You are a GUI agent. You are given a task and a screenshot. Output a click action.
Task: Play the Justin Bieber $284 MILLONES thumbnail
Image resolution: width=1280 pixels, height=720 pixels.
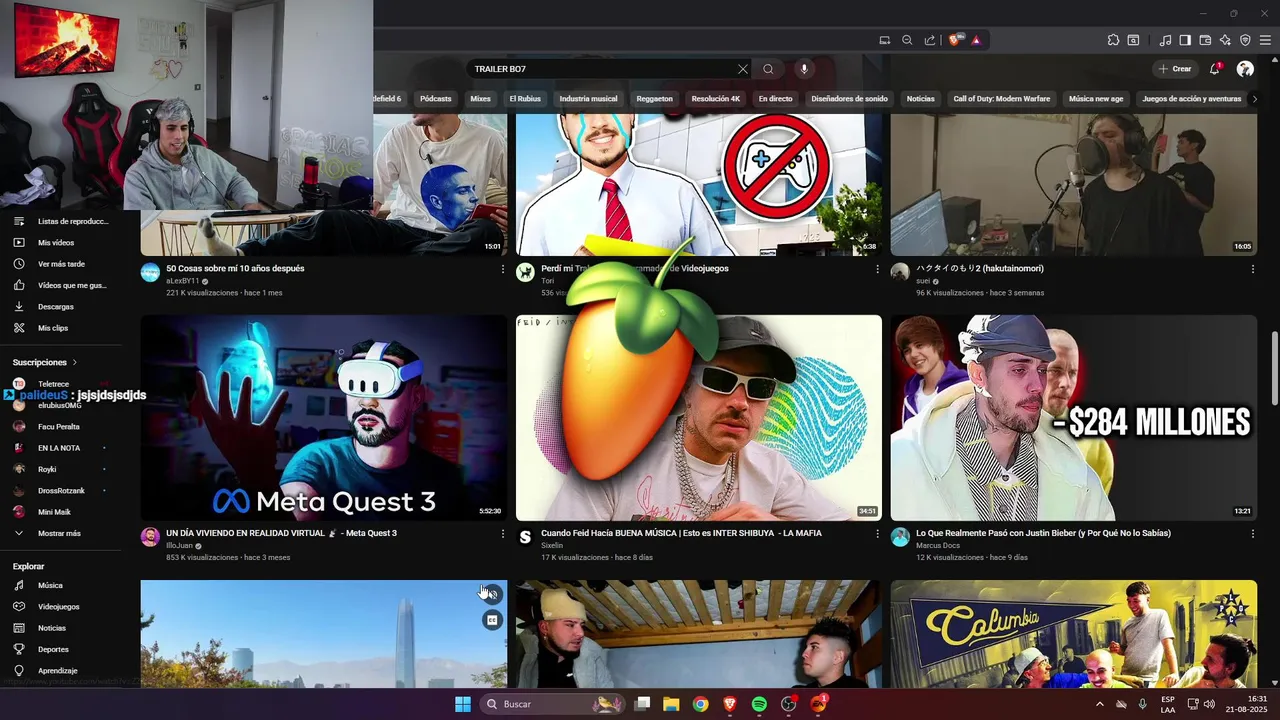(1073, 418)
